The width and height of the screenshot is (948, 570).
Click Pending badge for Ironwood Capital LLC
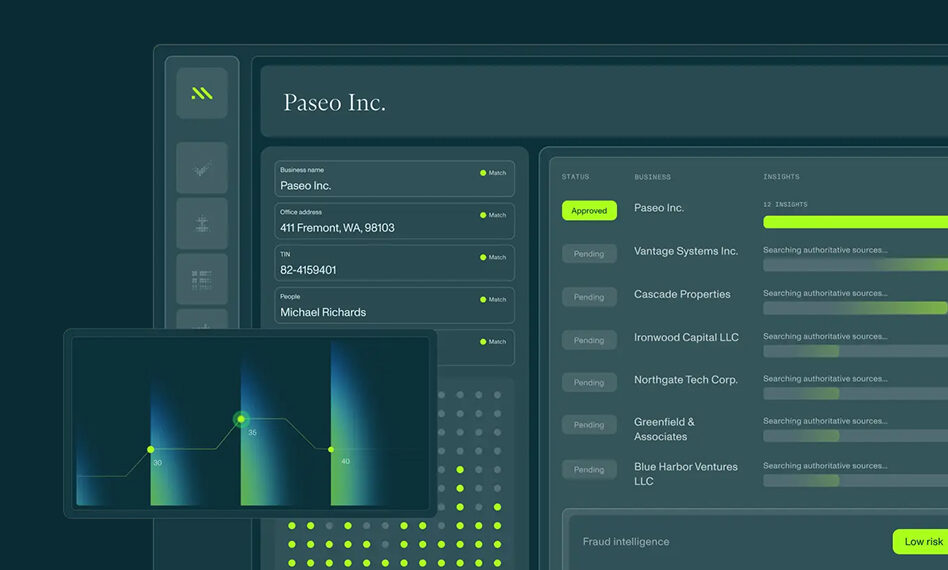pyautogui.click(x=589, y=340)
